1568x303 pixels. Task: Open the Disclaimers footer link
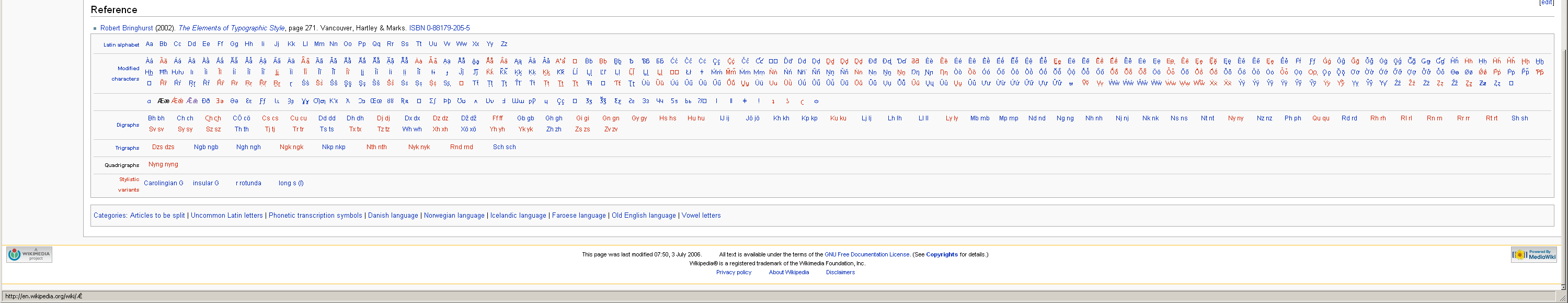pos(841,273)
